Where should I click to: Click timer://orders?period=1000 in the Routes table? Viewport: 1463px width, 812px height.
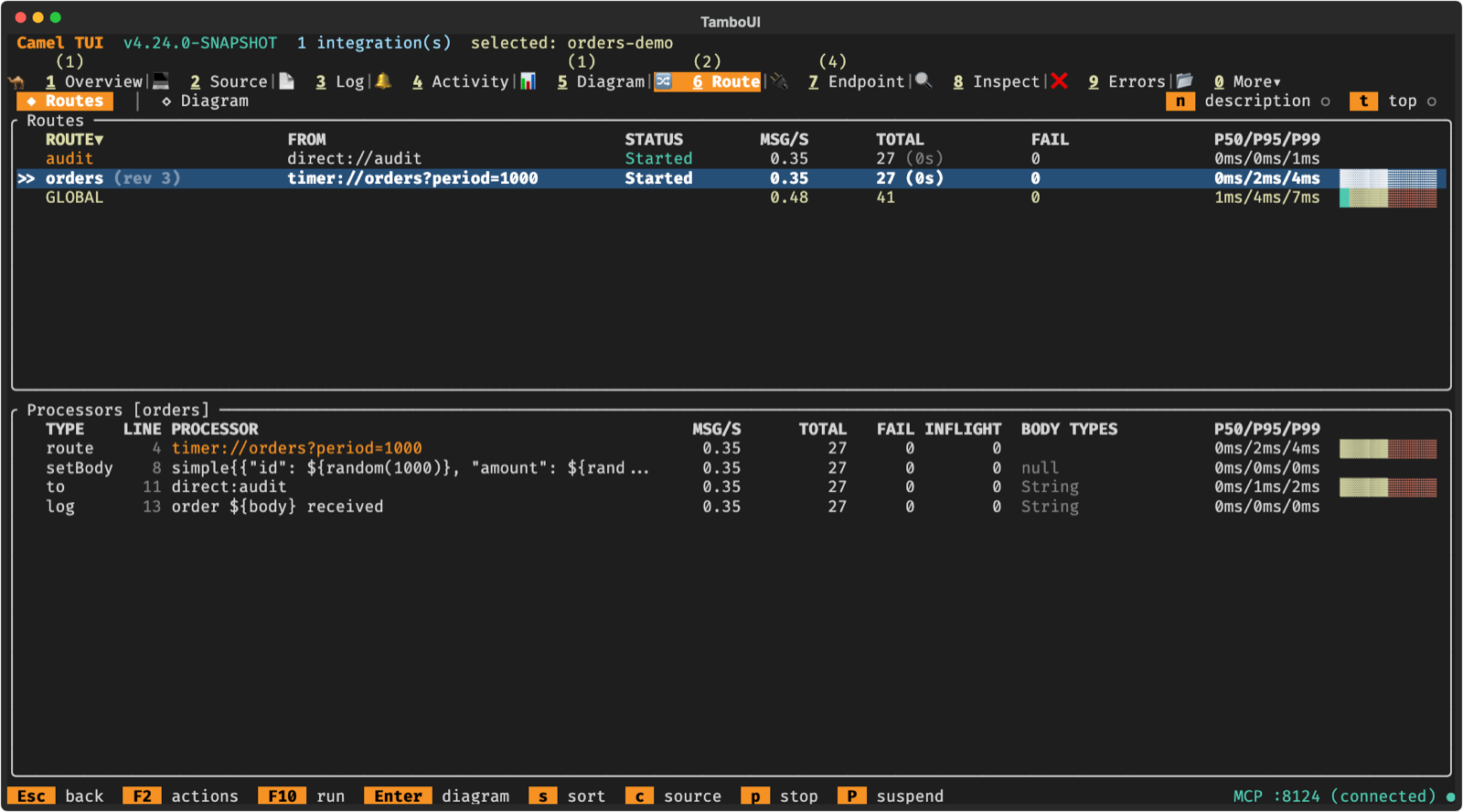tap(412, 178)
